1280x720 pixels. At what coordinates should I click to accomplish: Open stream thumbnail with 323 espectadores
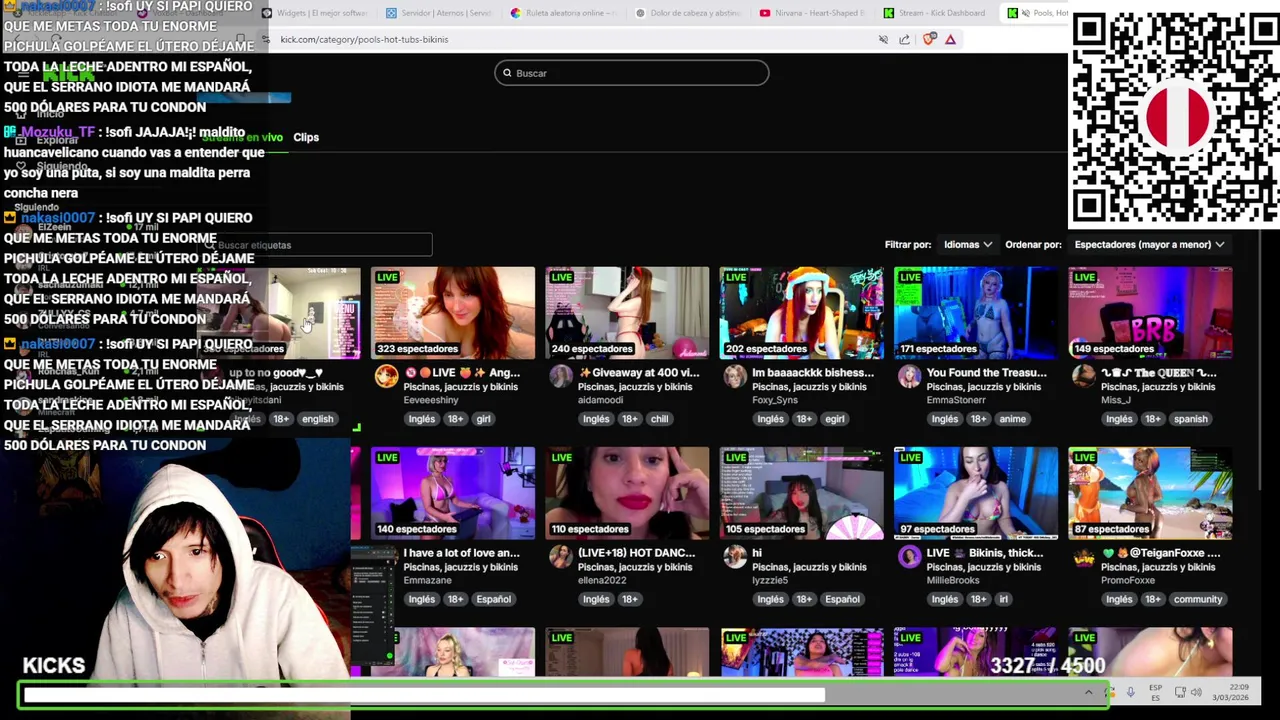coord(453,313)
